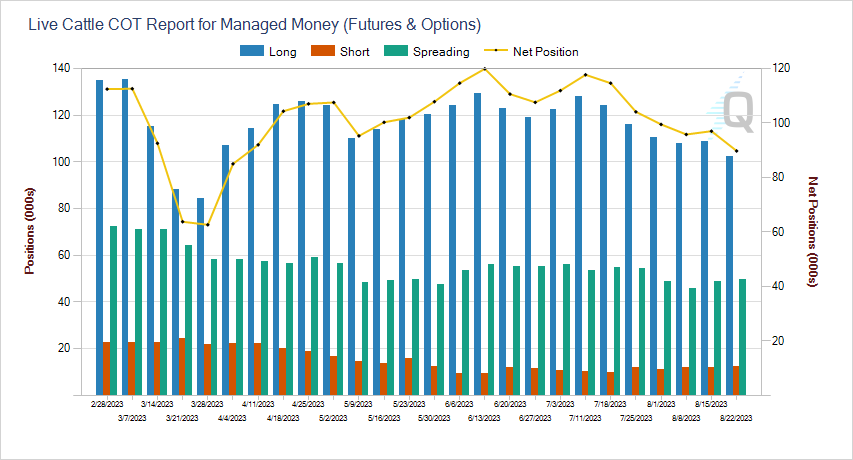Image resolution: width=853 pixels, height=460 pixels.
Task: Click the 6/13/2023 date axis label
Action: (x=484, y=418)
